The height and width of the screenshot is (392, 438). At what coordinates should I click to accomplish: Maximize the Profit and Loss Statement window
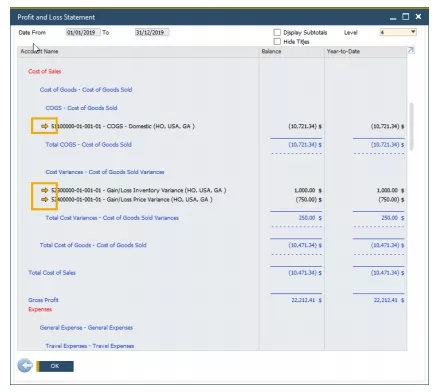pyautogui.click(x=406, y=16)
